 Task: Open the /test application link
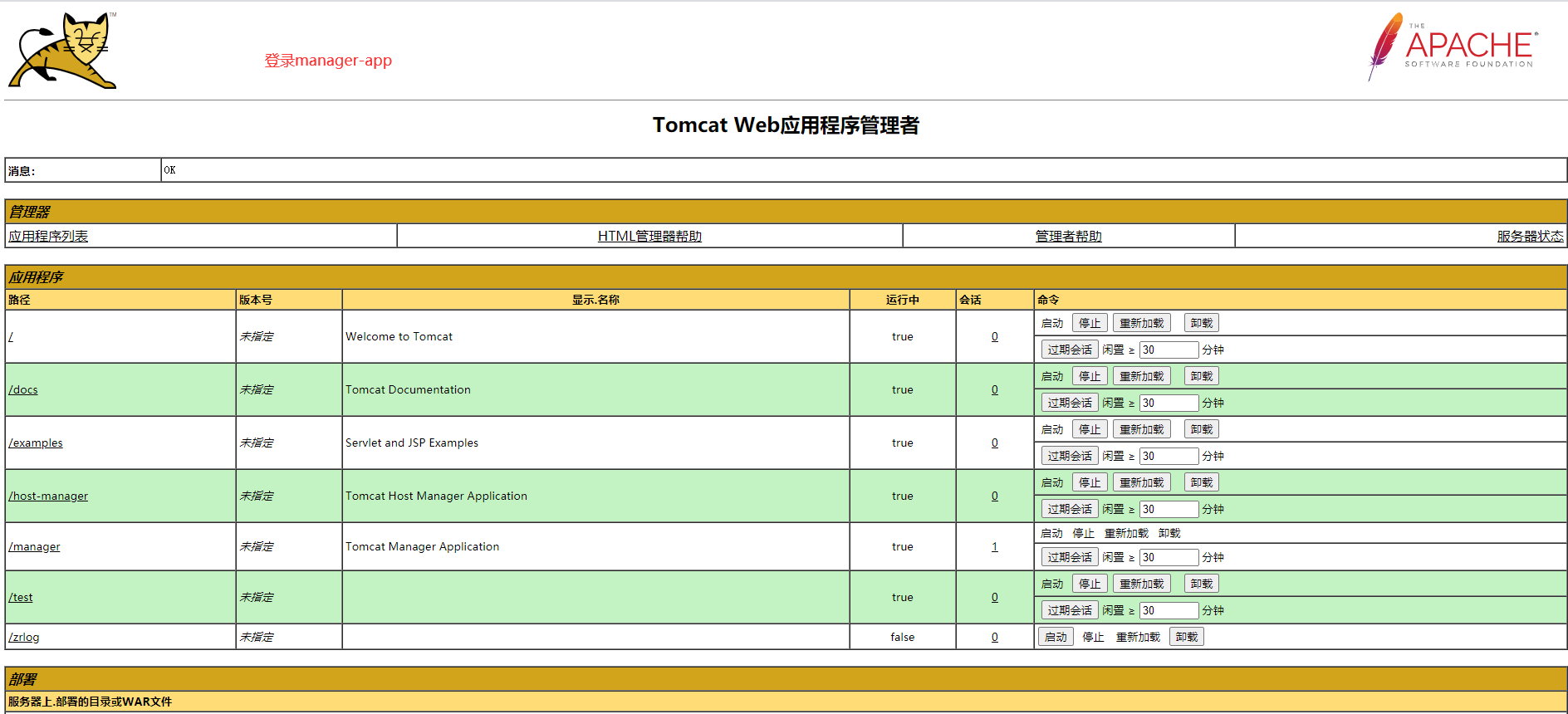coord(21,597)
